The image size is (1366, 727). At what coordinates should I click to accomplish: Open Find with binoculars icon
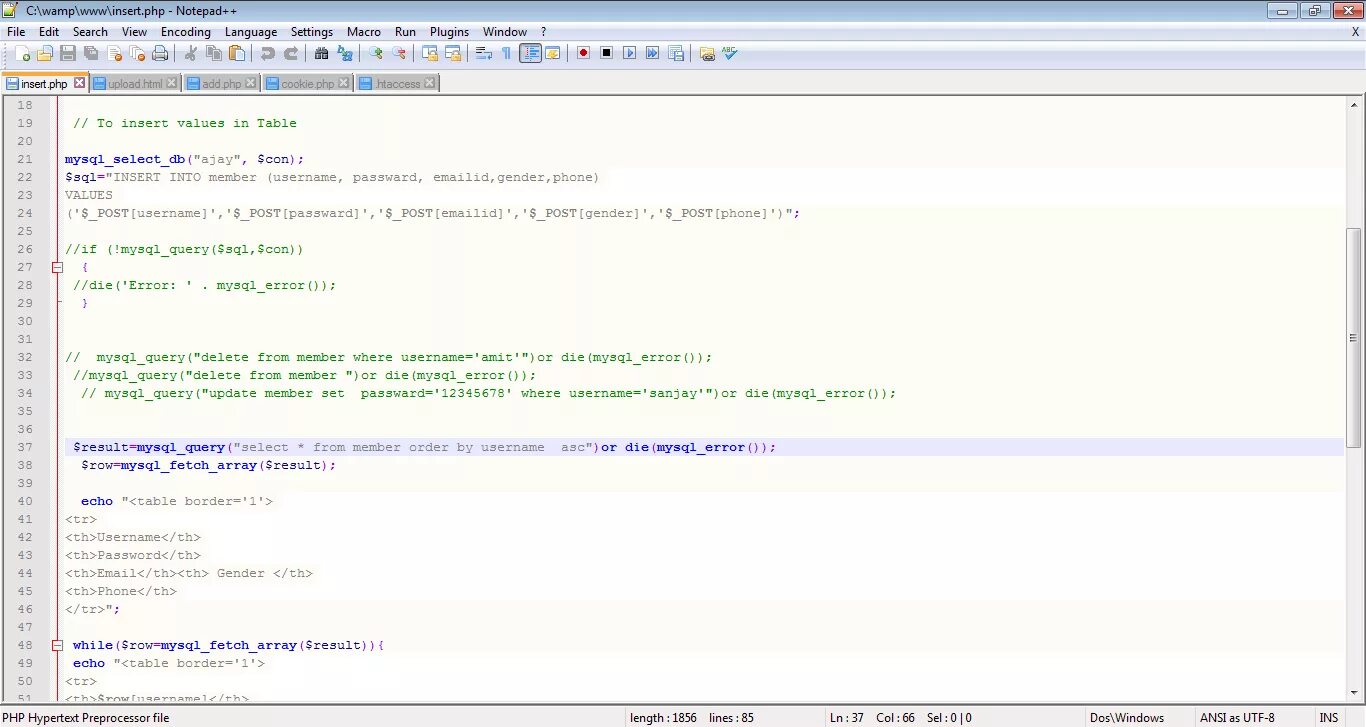pyautogui.click(x=321, y=54)
